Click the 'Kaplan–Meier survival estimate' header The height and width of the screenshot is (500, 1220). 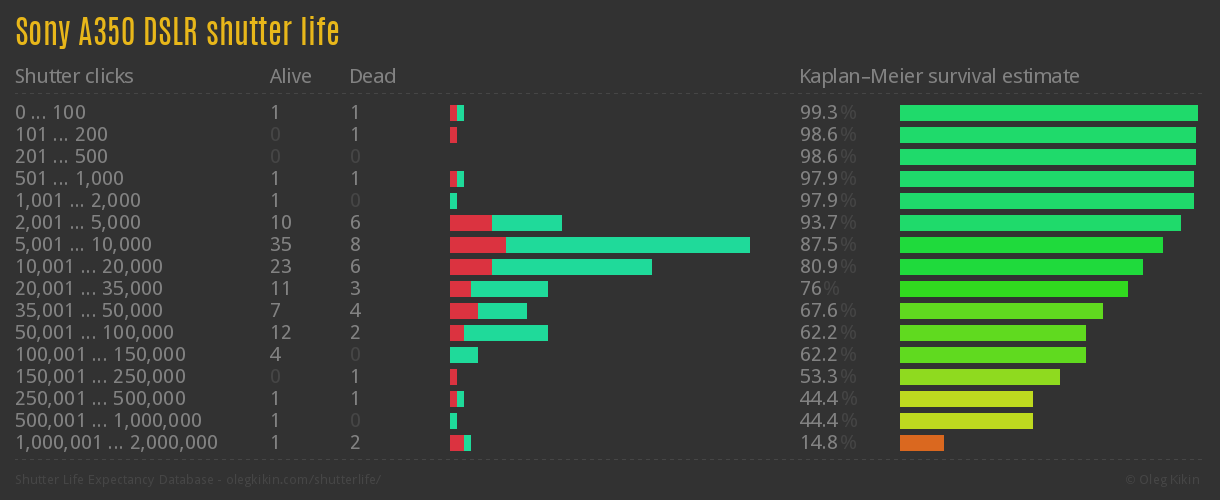[939, 76]
